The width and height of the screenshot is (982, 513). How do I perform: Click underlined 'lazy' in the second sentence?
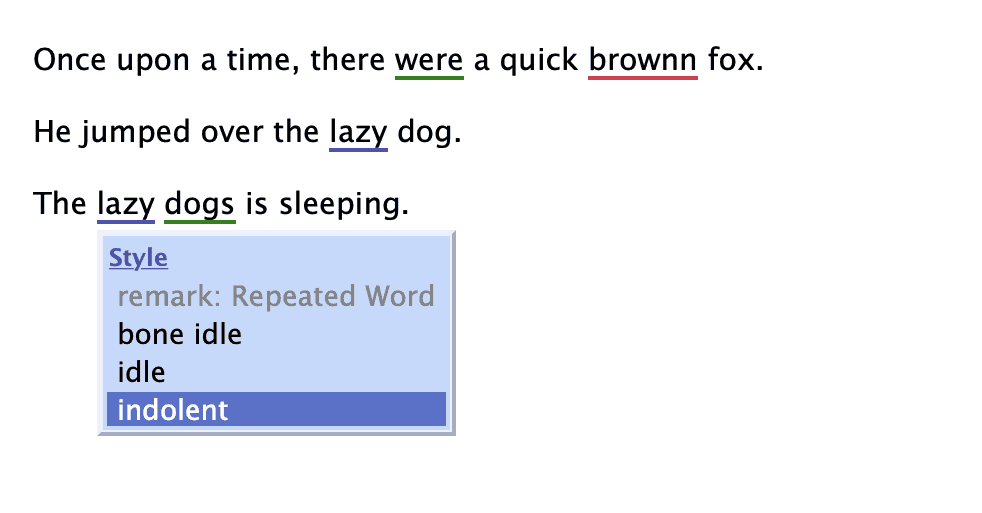pyautogui.click(x=358, y=132)
